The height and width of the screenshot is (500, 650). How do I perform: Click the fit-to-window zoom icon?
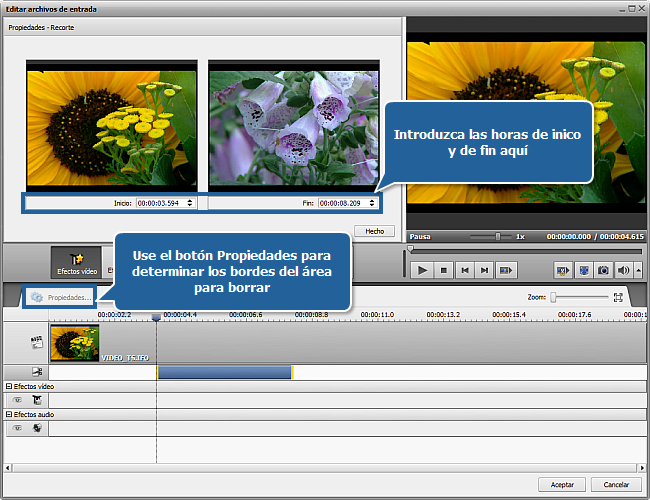[x=618, y=297]
